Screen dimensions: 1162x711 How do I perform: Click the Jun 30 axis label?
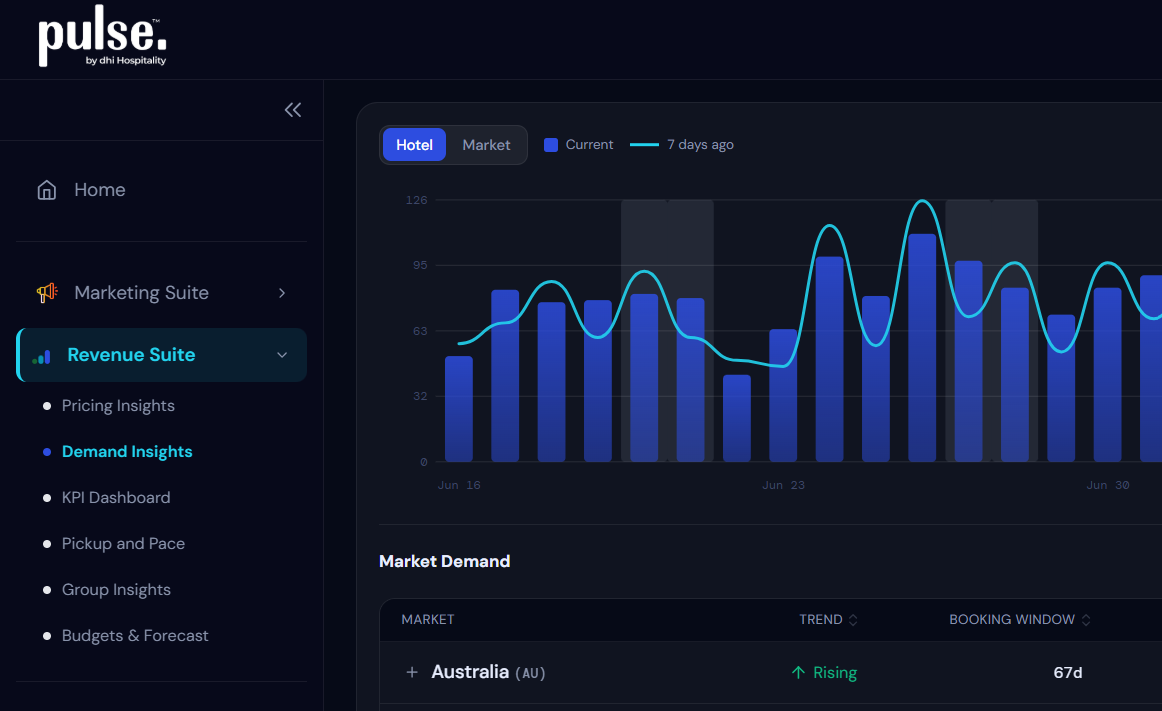(x=1108, y=485)
